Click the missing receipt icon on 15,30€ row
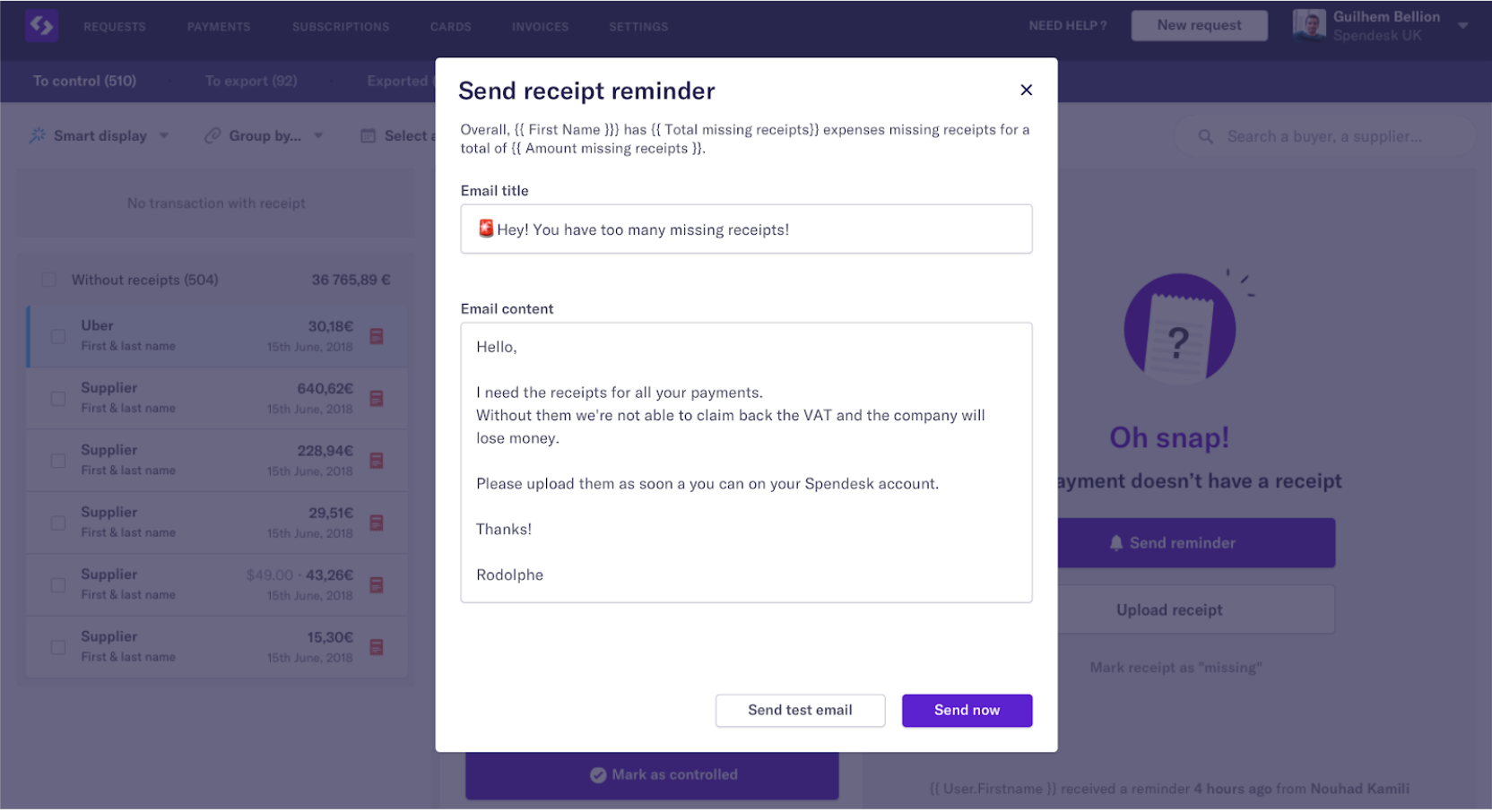The height and width of the screenshot is (812, 1492). click(377, 647)
